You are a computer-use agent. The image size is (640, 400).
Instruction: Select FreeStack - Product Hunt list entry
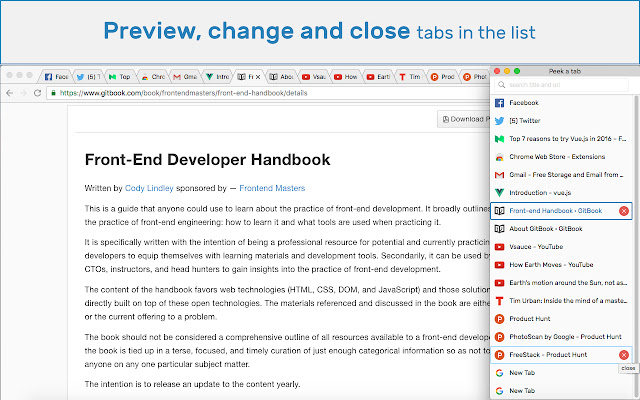(562, 355)
